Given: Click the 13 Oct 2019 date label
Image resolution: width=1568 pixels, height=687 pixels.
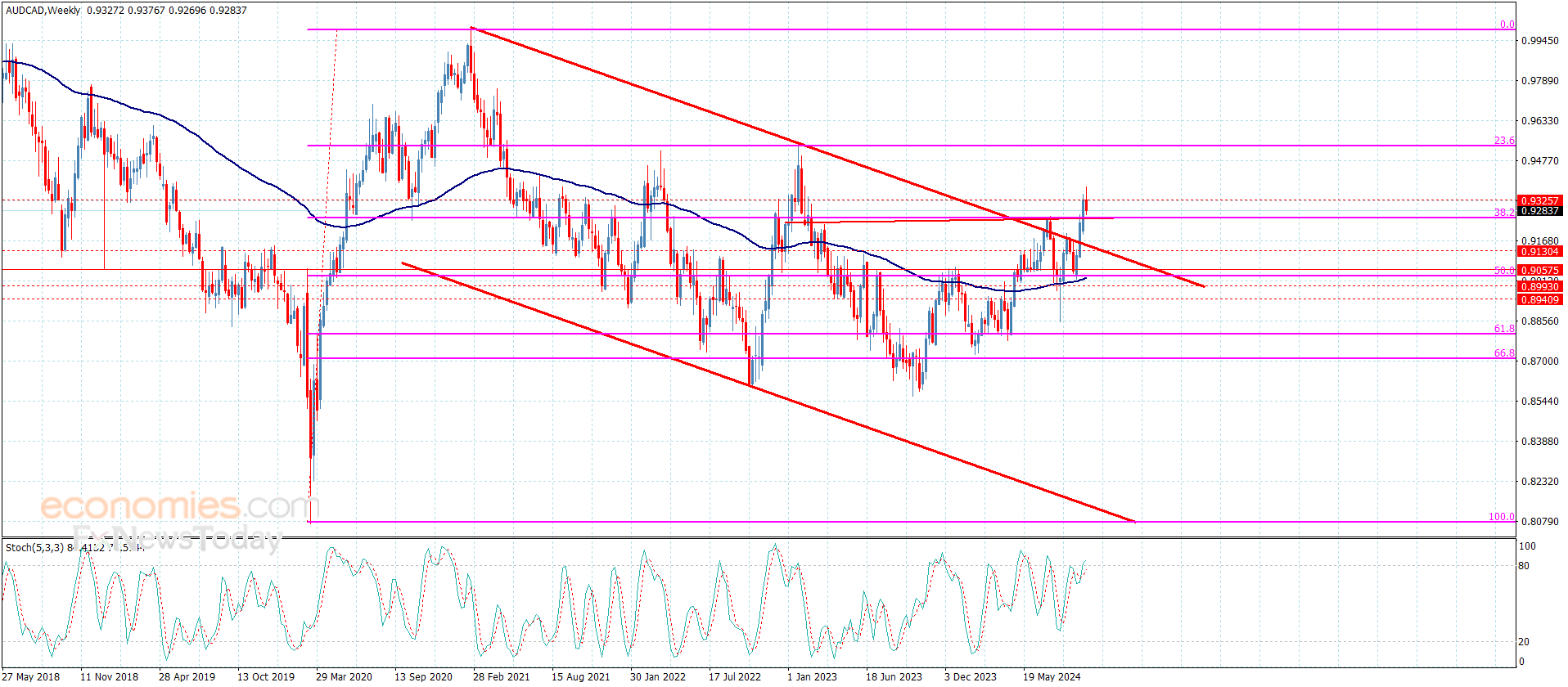Looking at the screenshot, I should 266,676.
